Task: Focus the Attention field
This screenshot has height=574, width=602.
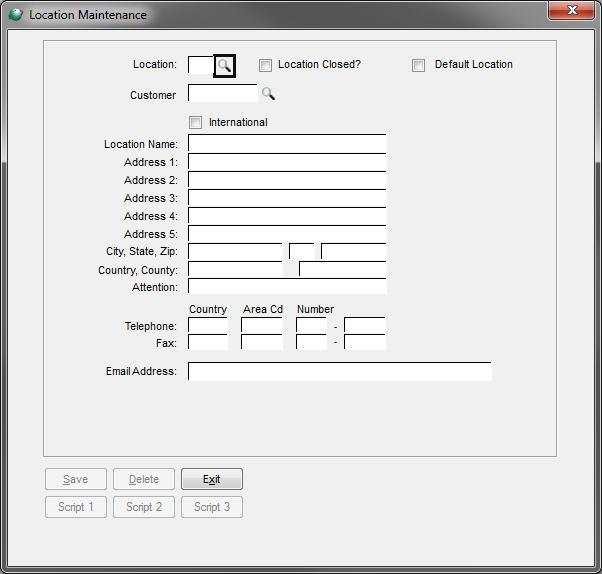Action: 287,286
